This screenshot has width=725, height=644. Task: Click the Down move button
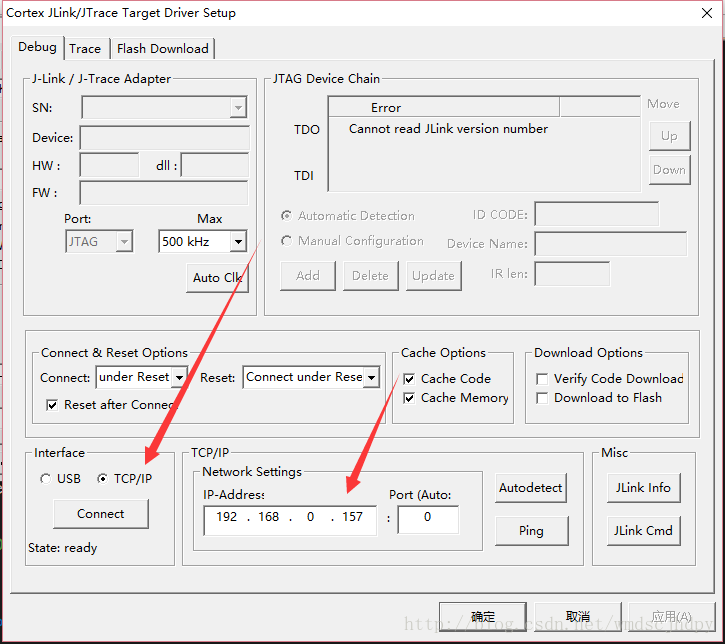tap(669, 170)
